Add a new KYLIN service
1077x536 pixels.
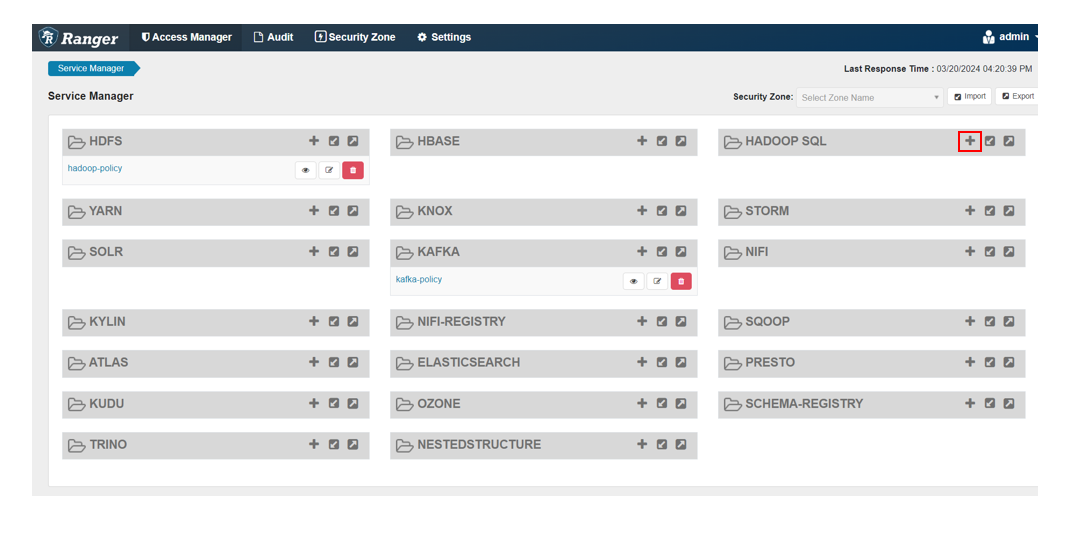coord(314,321)
